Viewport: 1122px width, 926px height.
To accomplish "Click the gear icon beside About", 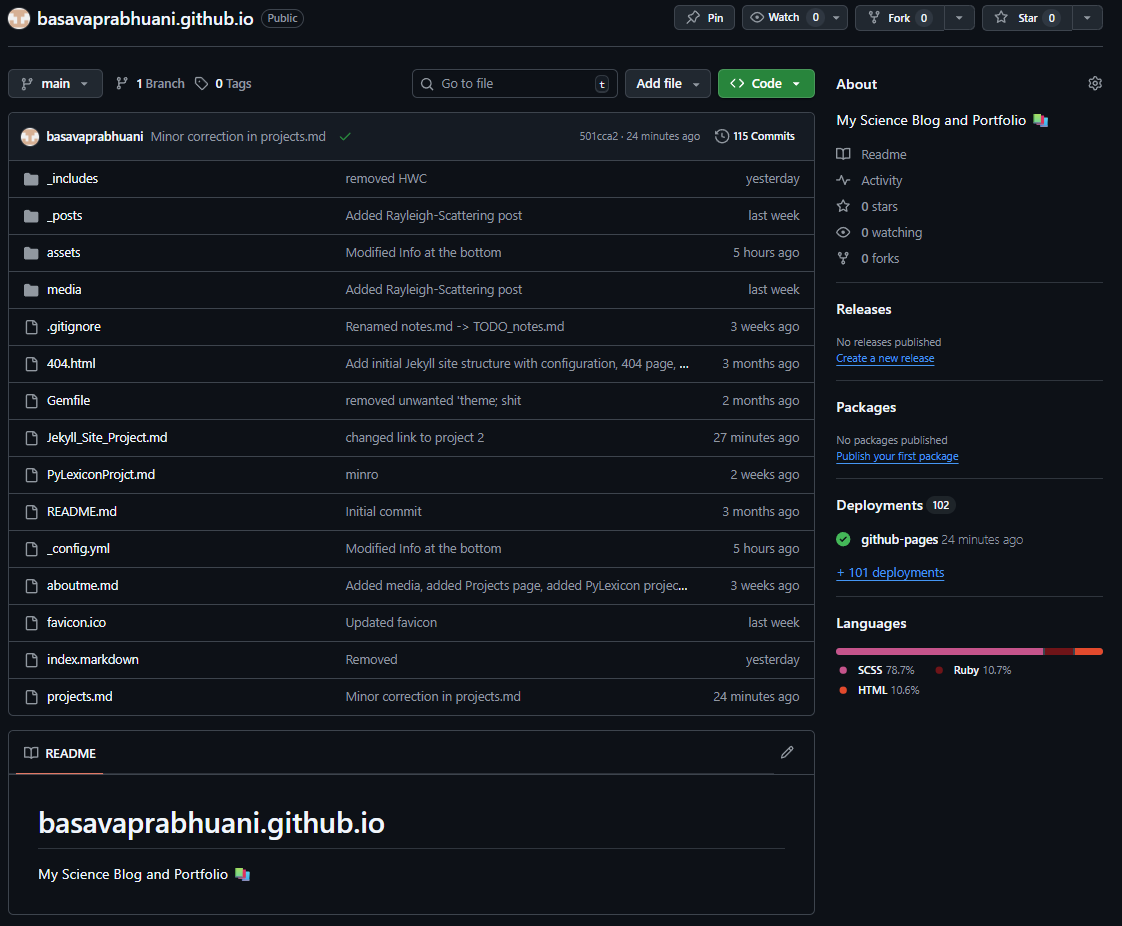I will tap(1095, 84).
